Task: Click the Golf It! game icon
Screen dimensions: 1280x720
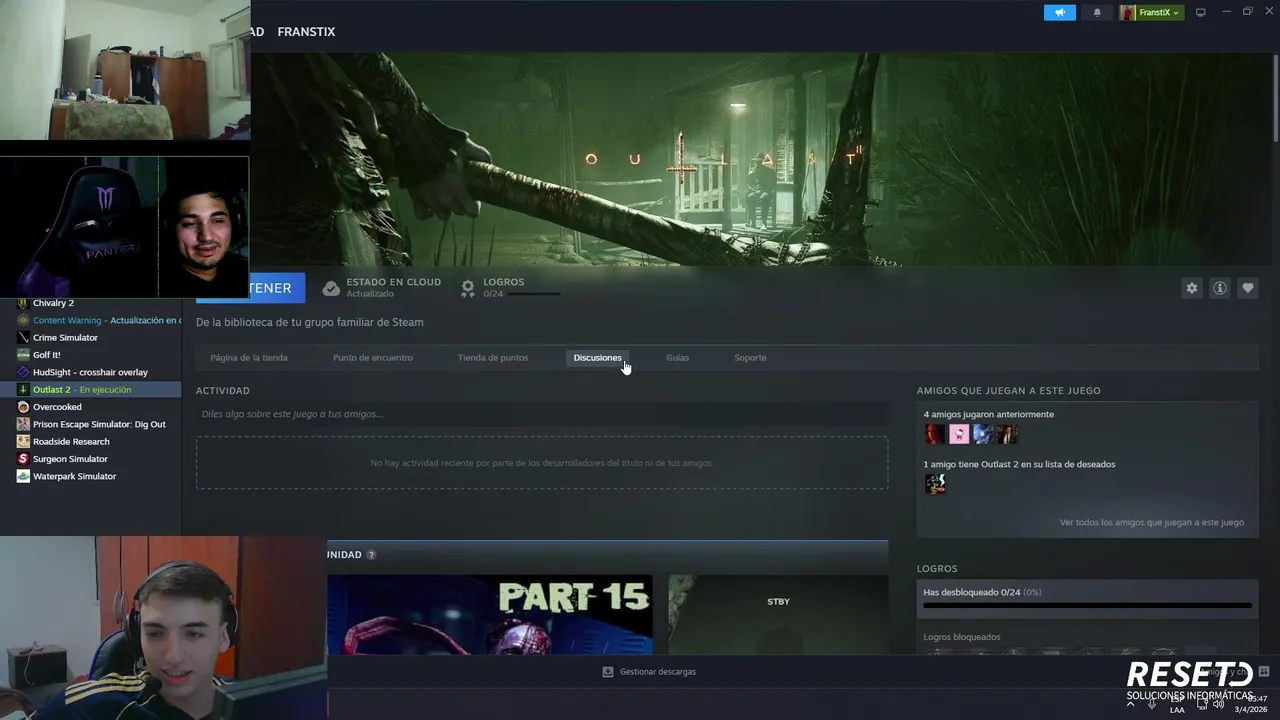Action: [x=23, y=355]
